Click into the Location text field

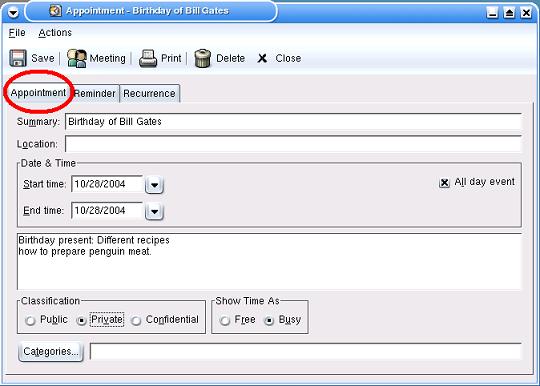point(293,144)
